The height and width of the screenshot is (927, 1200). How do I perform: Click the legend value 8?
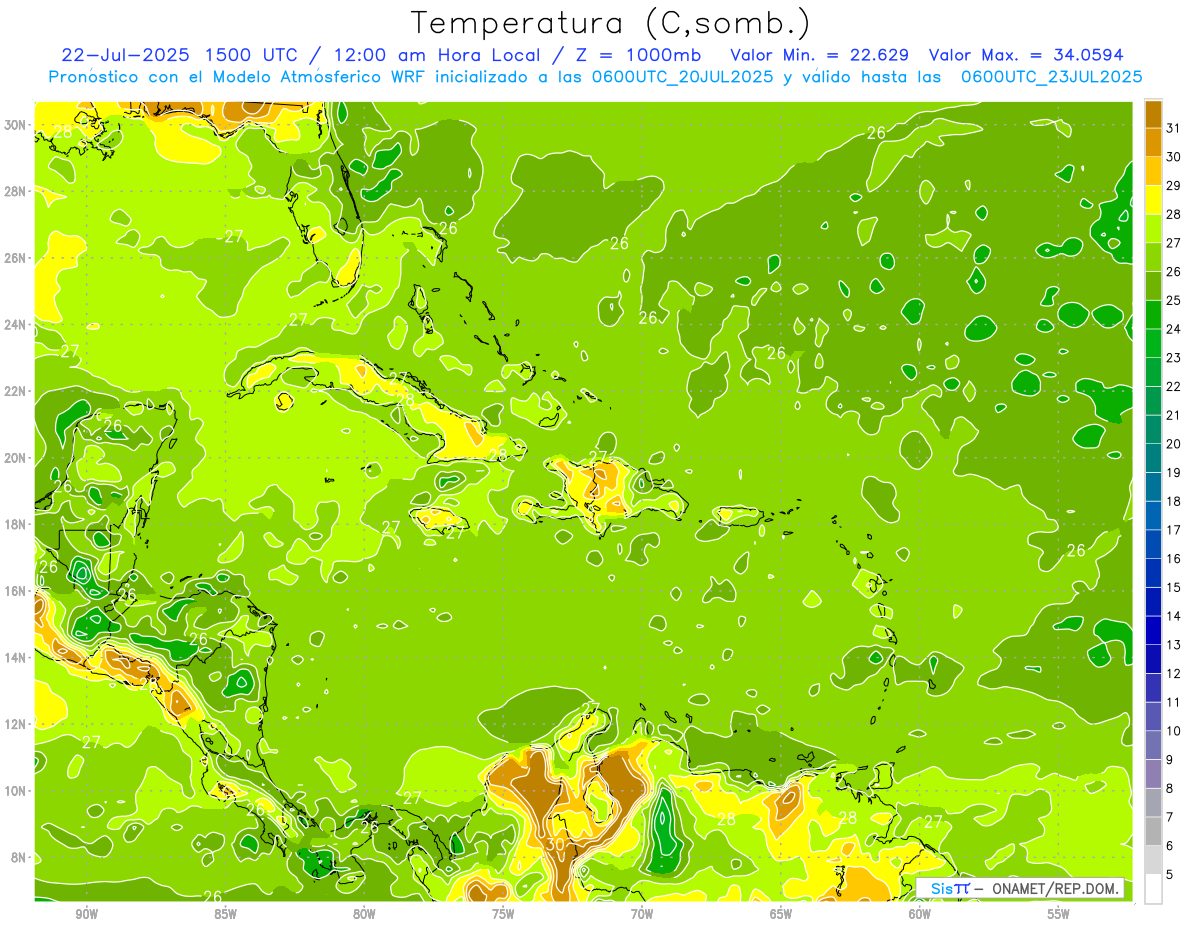tap(1170, 788)
